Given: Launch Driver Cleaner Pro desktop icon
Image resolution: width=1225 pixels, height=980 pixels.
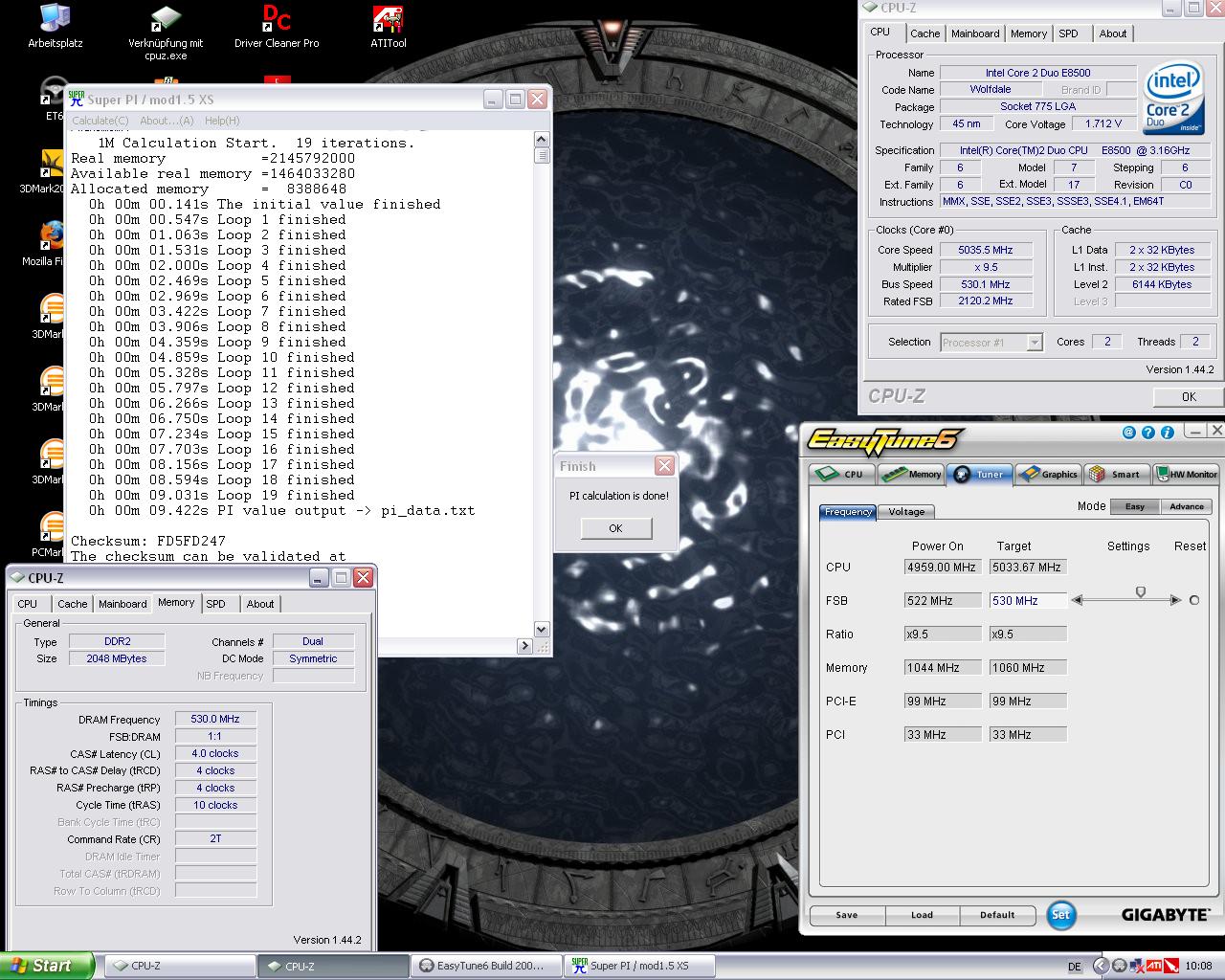Looking at the screenshot, I should [277, 26].
